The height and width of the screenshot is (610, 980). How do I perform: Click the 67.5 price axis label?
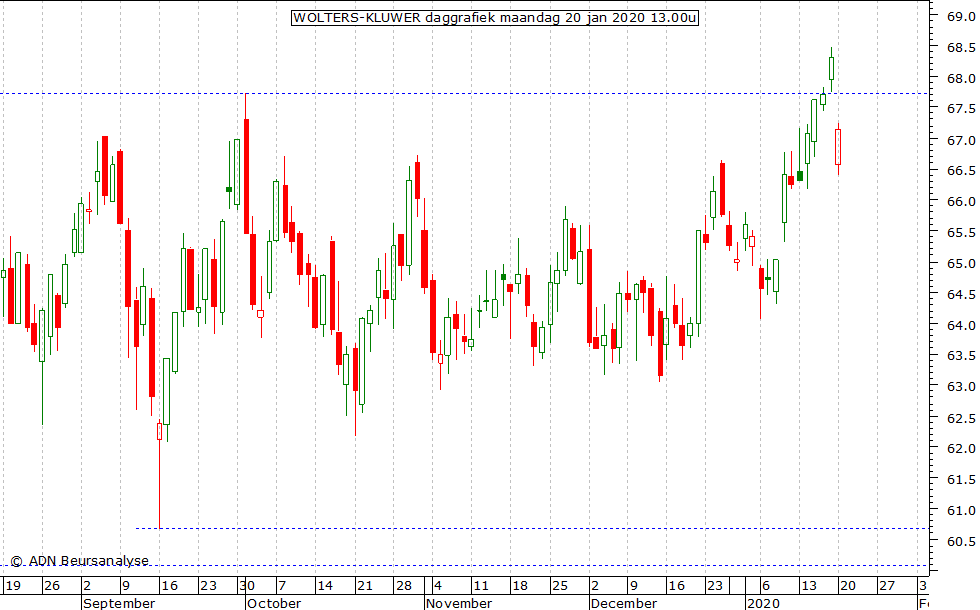click(x=961, y=109)
